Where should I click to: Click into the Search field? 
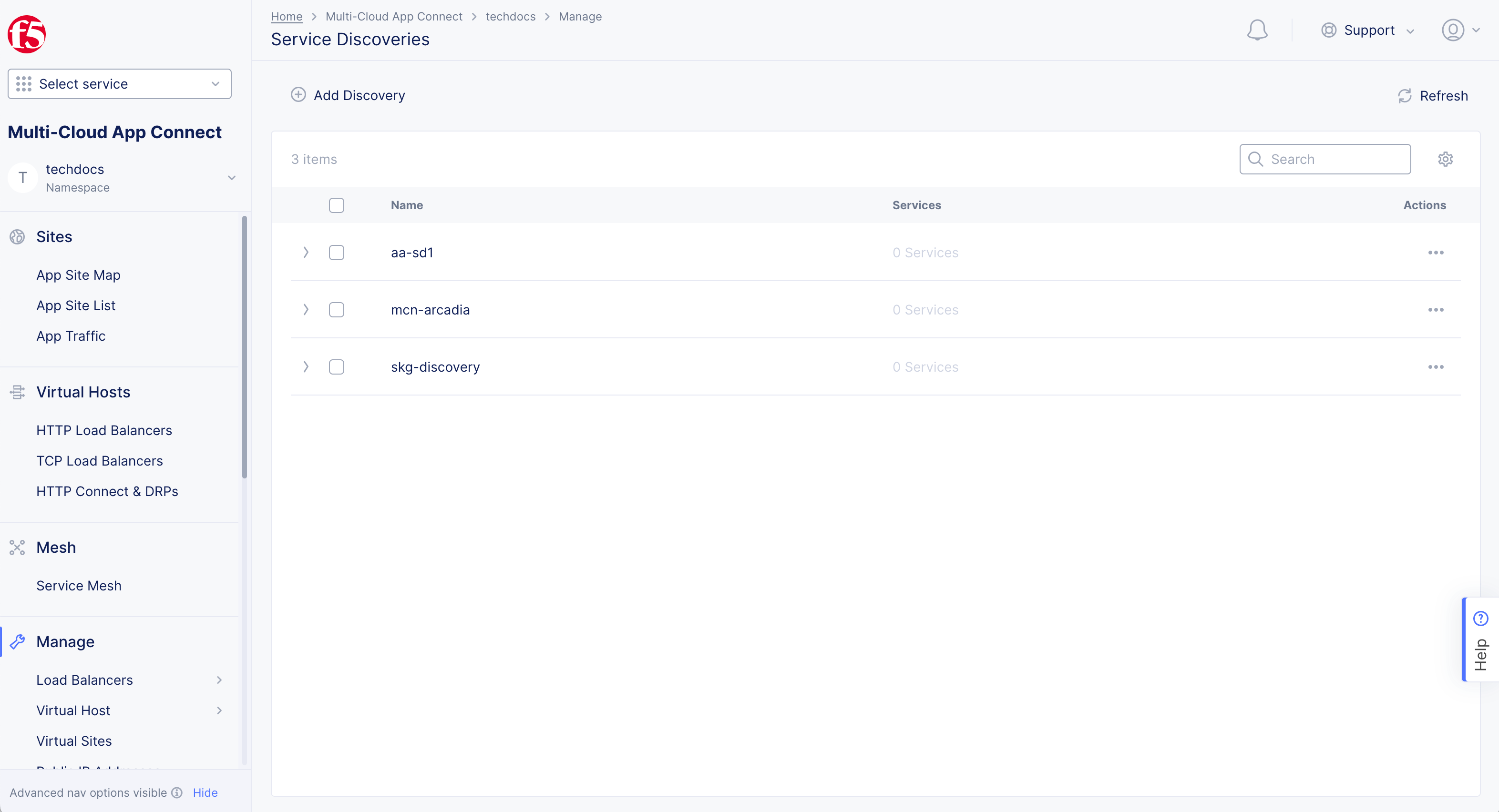tap(1325, 159)
